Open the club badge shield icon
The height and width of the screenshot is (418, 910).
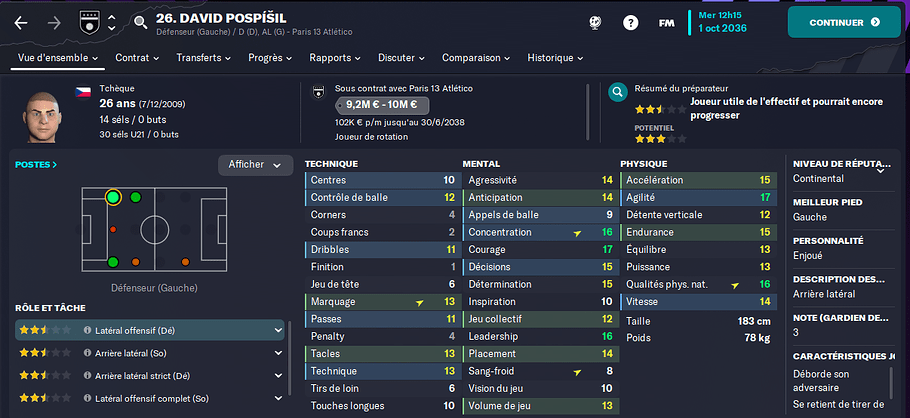click(x=89, y=23)
